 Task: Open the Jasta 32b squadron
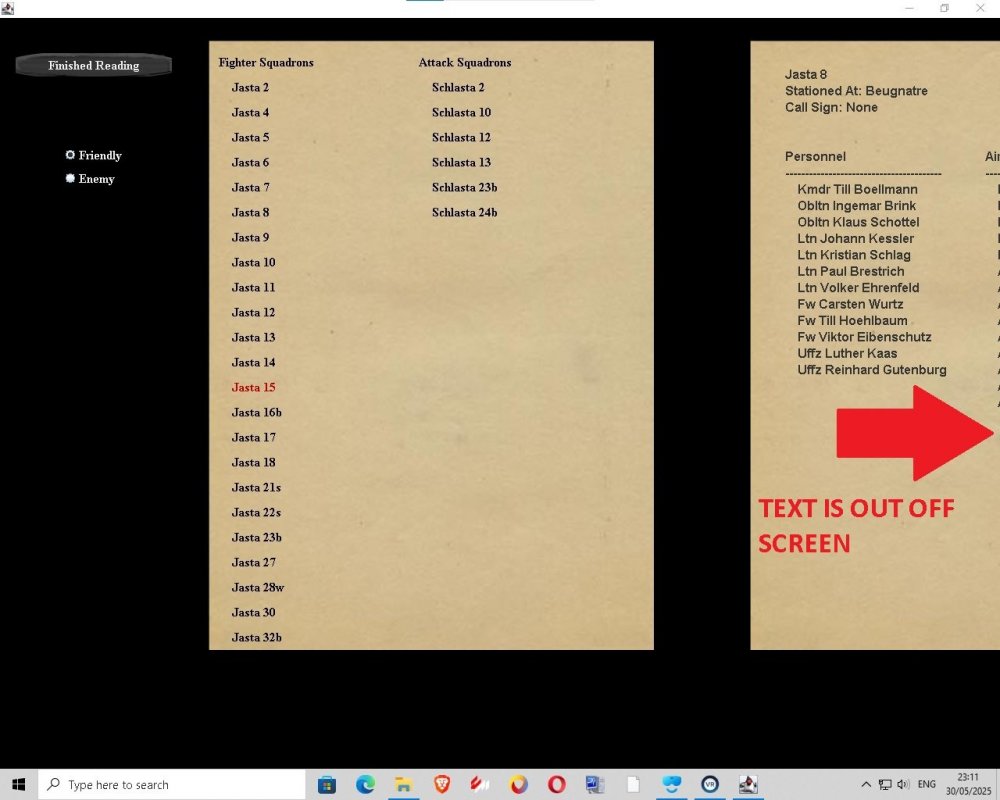(256, 637)
